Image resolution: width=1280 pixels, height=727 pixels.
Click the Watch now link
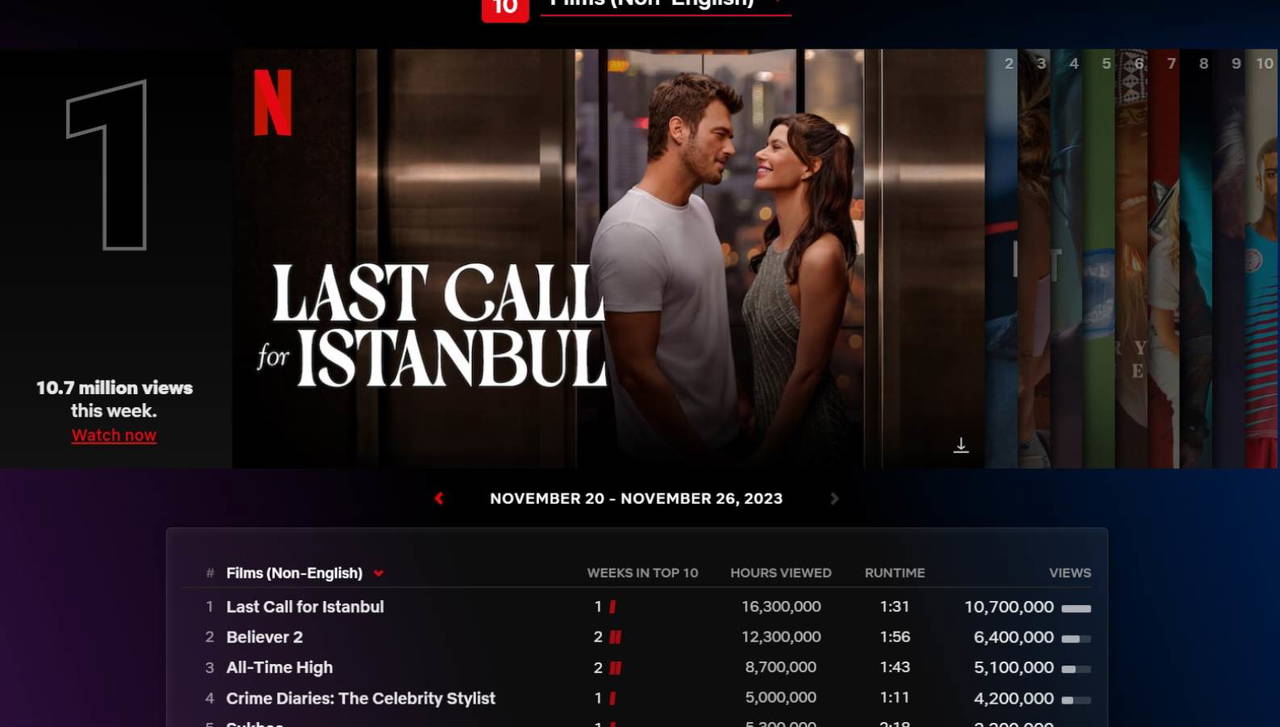114,435
